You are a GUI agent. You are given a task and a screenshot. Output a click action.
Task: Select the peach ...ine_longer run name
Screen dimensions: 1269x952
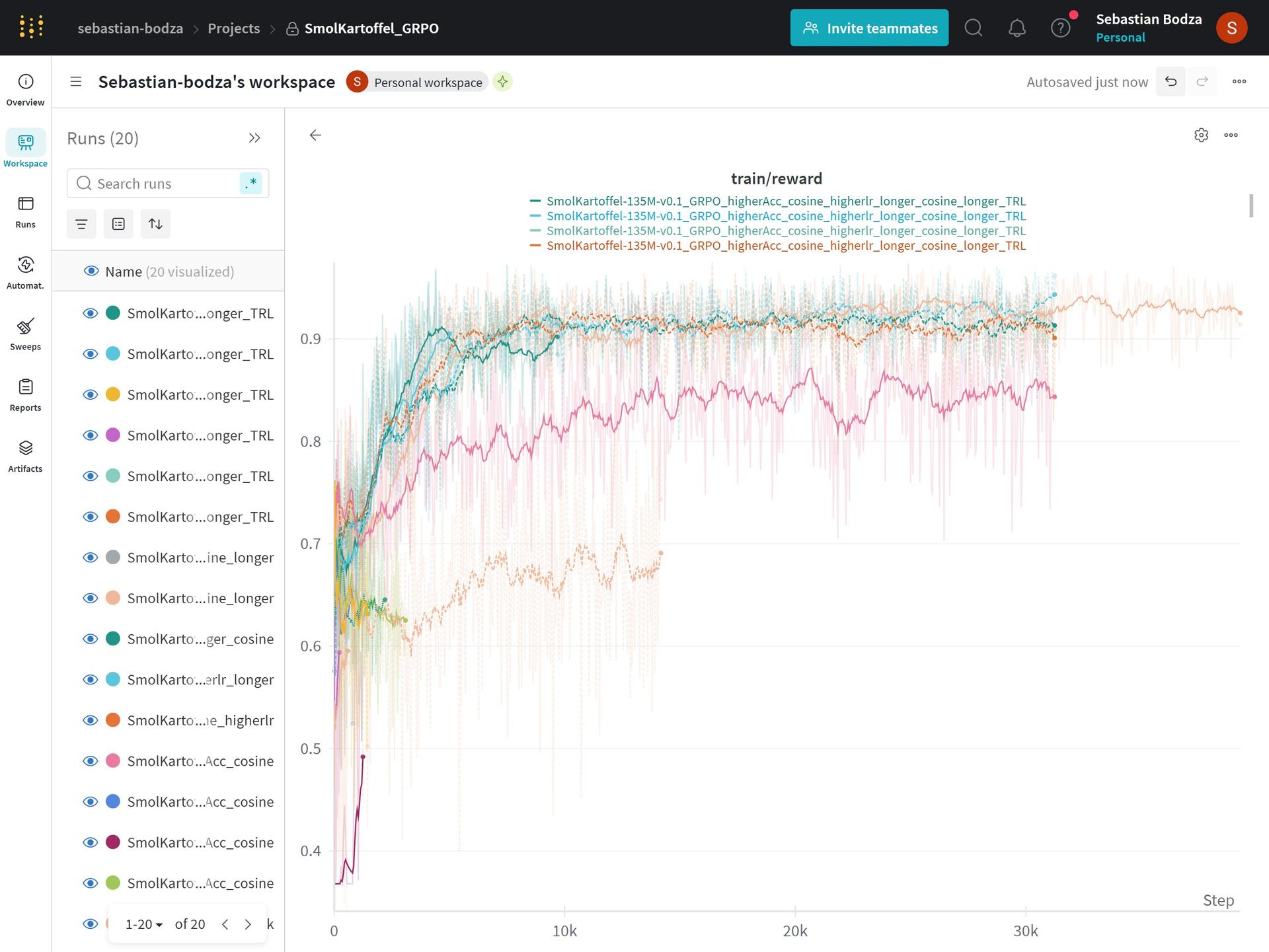click(200, 599)
